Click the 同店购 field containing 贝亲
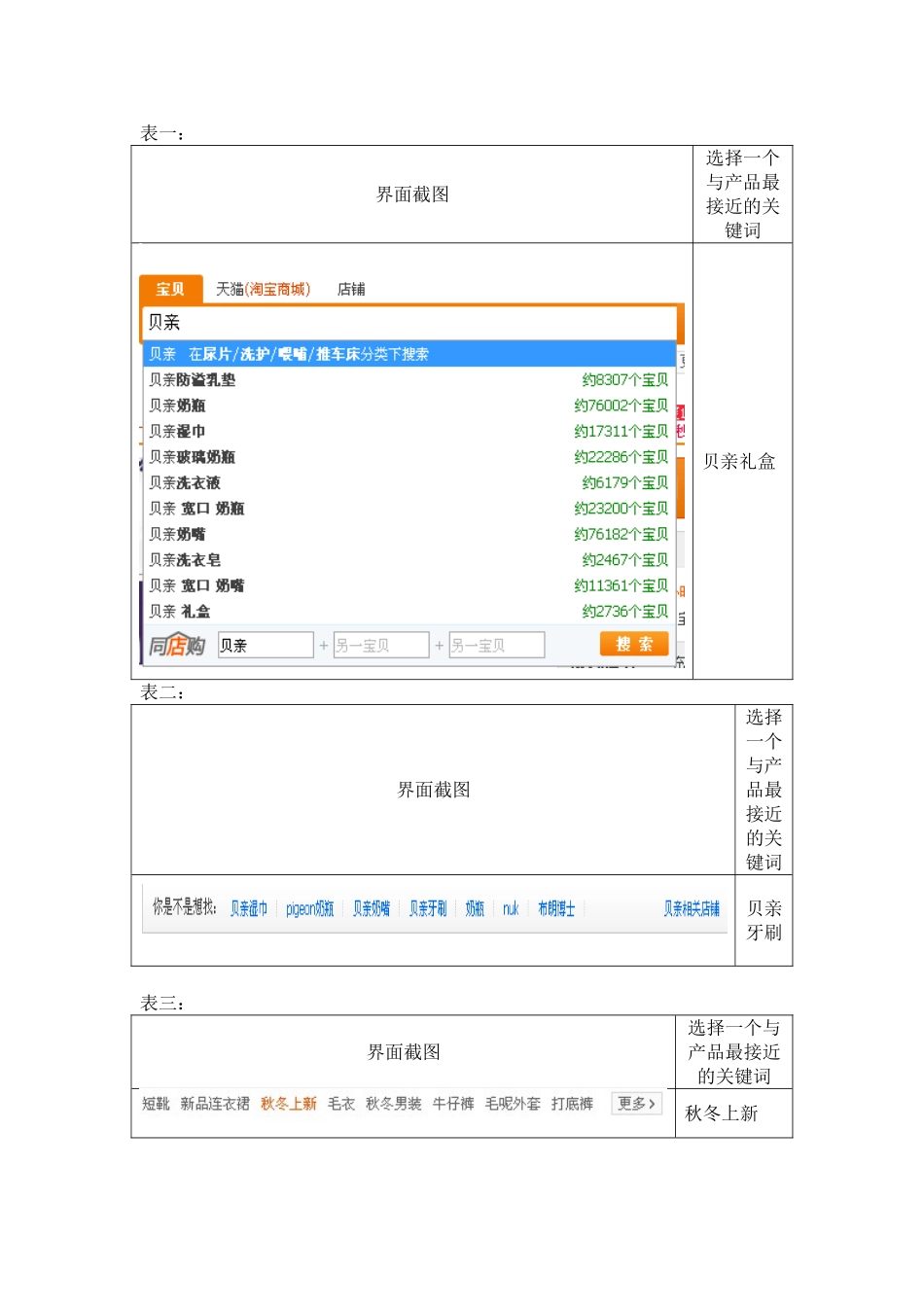The image size is (924, 1307). coord(266,645)
